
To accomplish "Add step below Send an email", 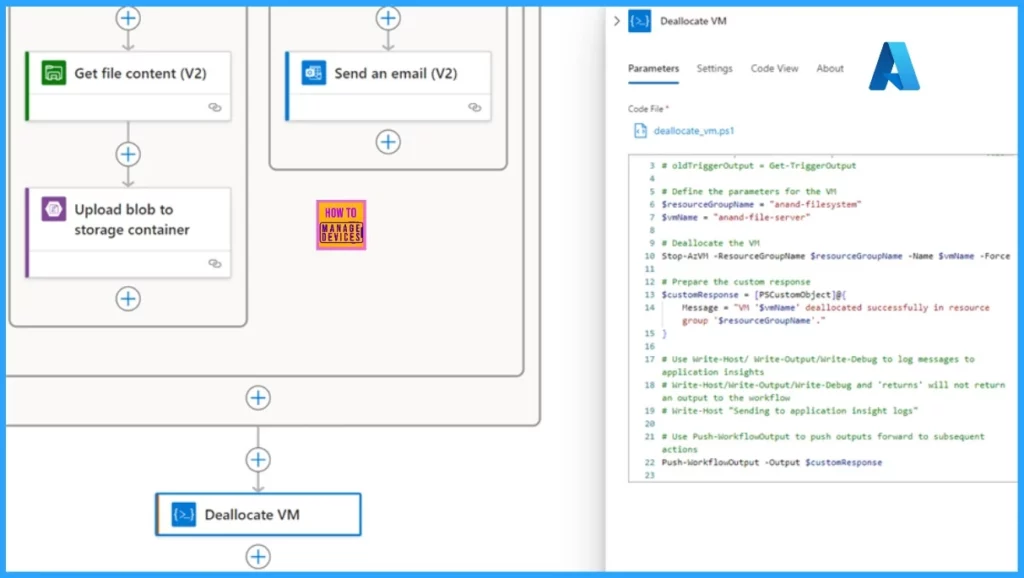I will (x=388, y=142).
